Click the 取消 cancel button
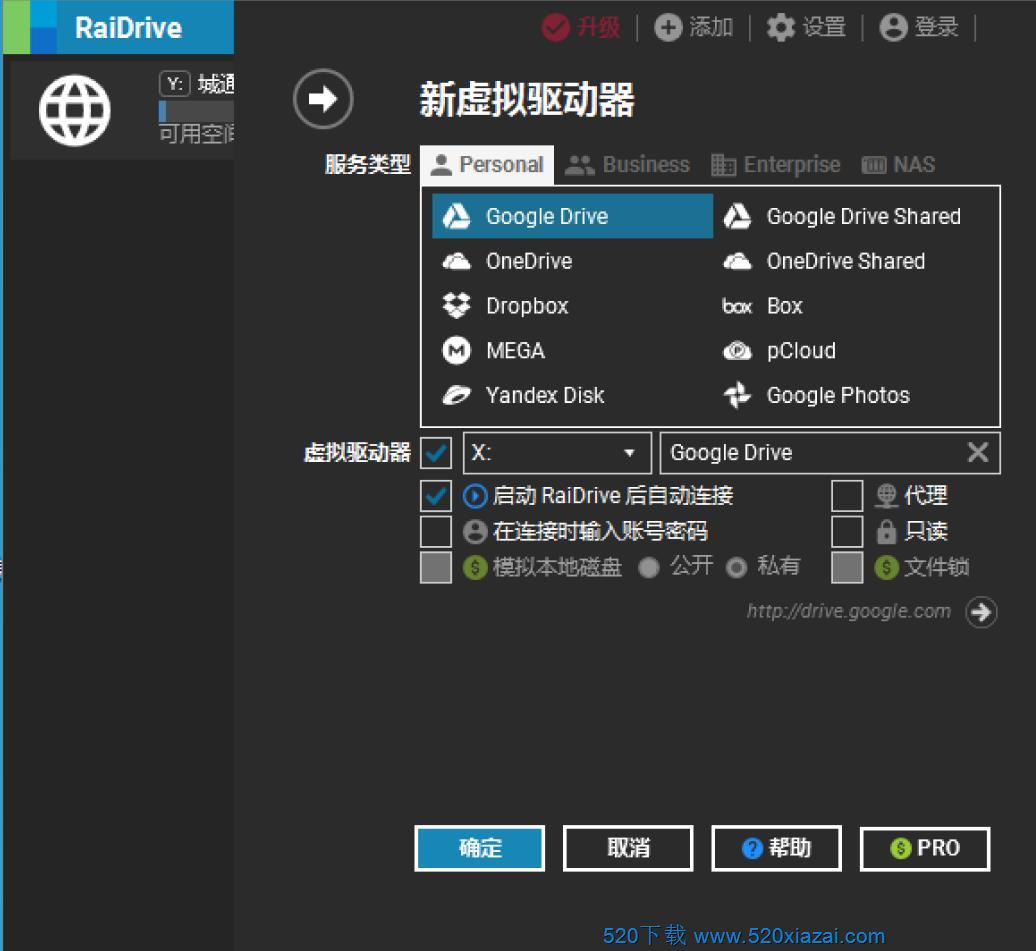1036x951 pixels. coord(628,849)
